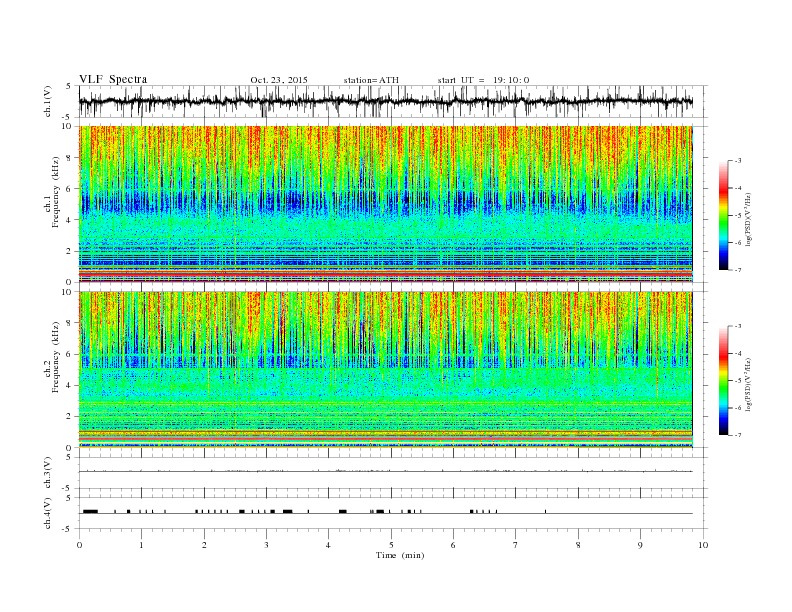
Task: Click inside the ch.2 spectrogram panel
Action: pos(386,370)
